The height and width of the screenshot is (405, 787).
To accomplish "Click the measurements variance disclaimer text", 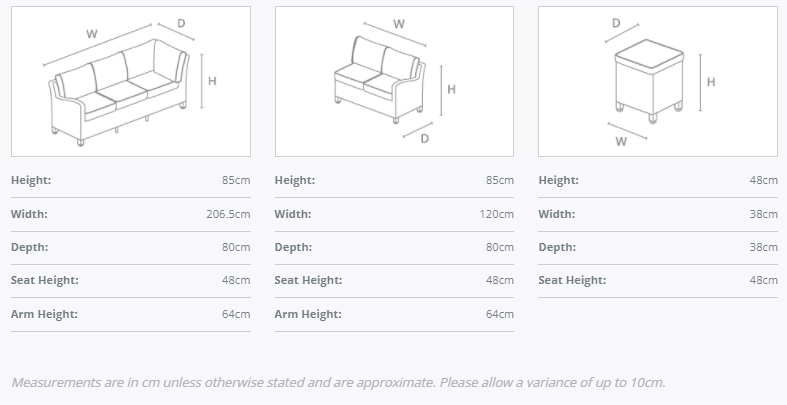I will [x=338, y=382].
